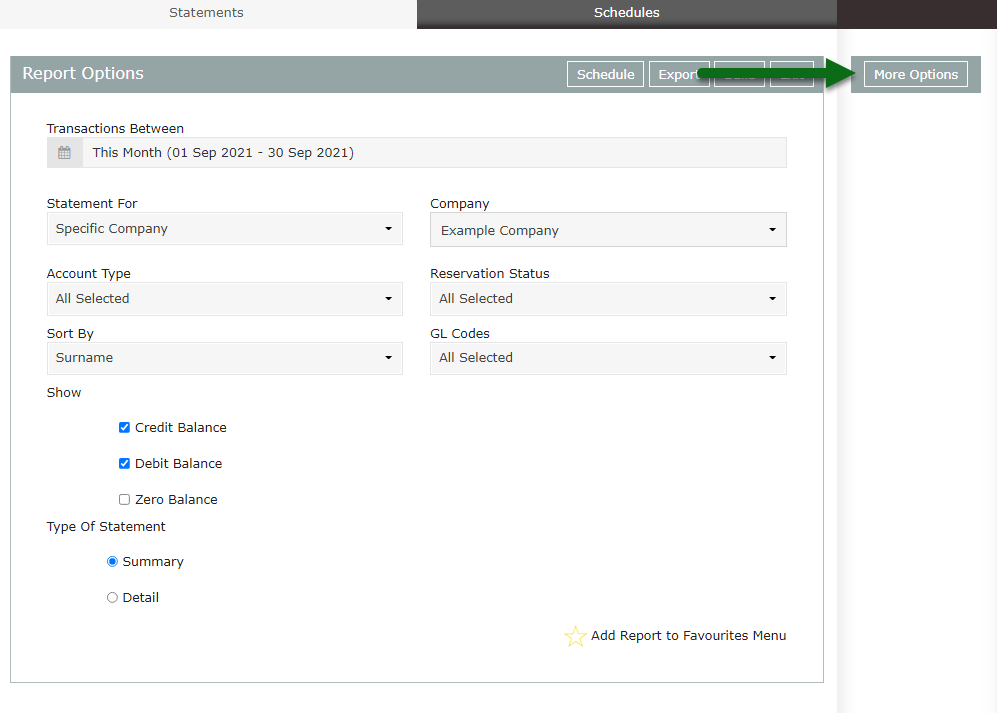The height and width of the screenshot is (713, 997).
Task: Select the Detail statement type
Action: click(x=113, y=598)
